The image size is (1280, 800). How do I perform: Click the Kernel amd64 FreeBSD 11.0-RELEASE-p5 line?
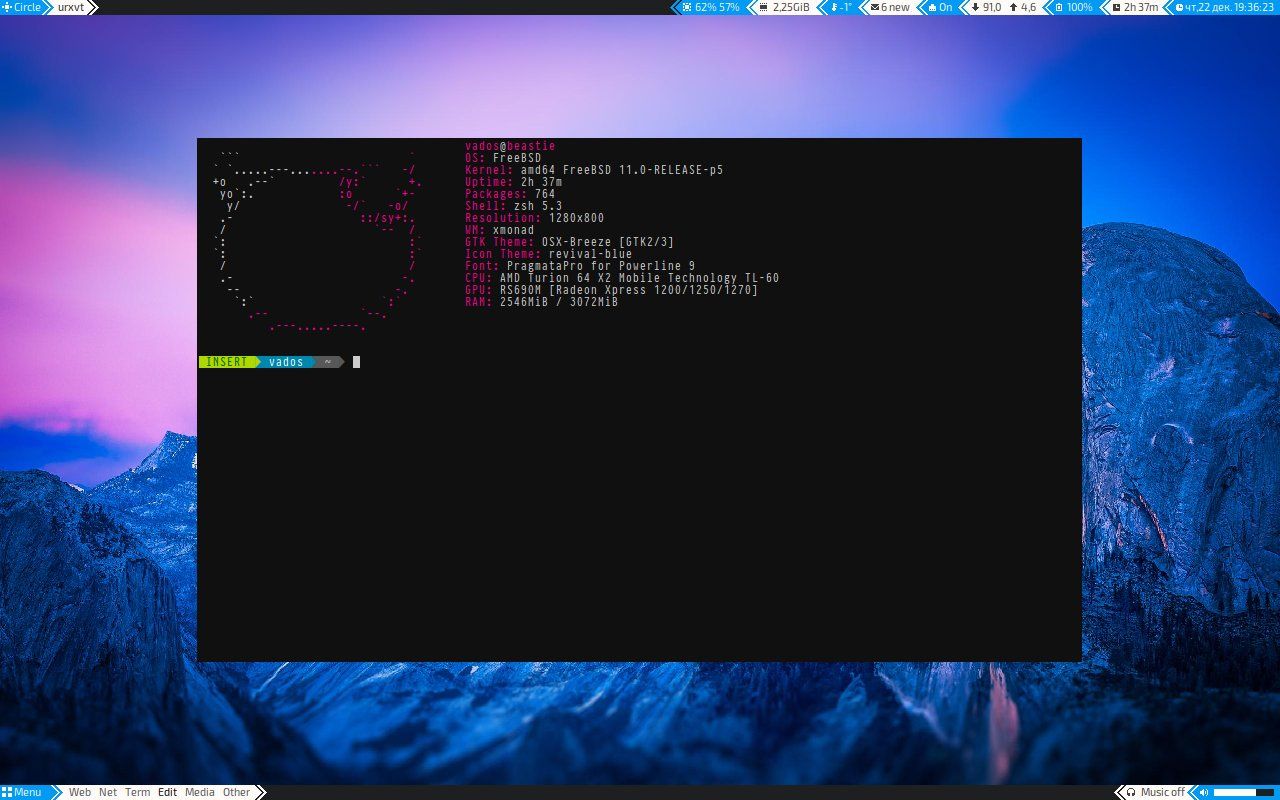click(x=594, y=170)
